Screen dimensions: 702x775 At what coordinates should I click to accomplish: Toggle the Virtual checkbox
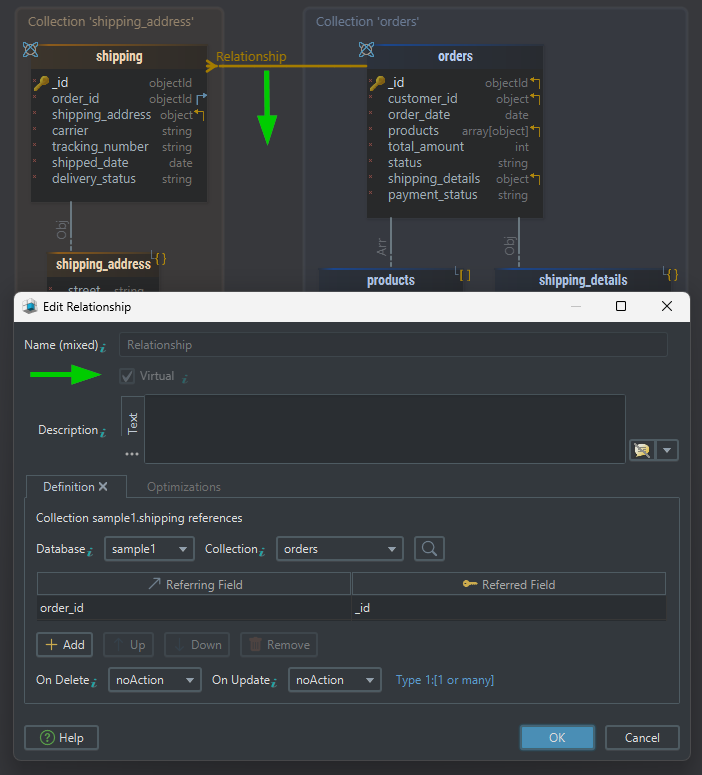(x=127, y=376)
